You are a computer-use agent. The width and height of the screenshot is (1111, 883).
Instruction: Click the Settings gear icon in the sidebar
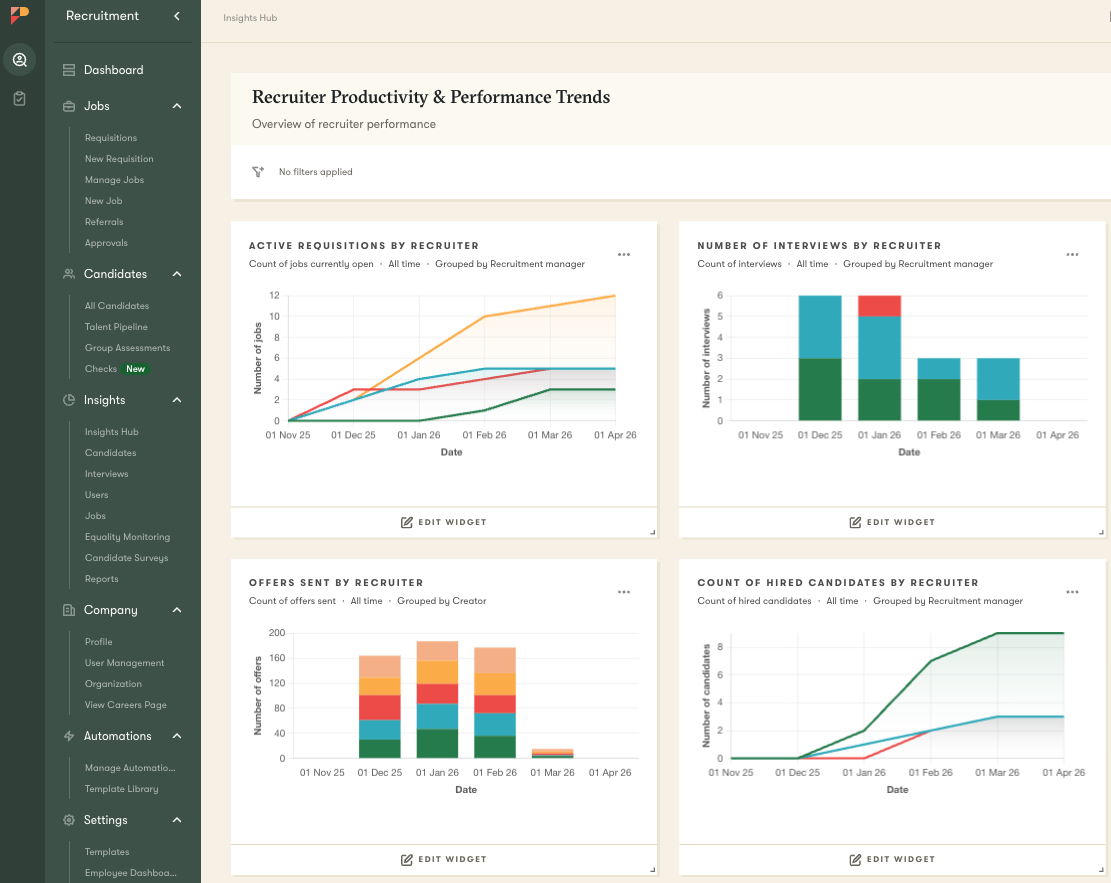[x=68, y=820]
